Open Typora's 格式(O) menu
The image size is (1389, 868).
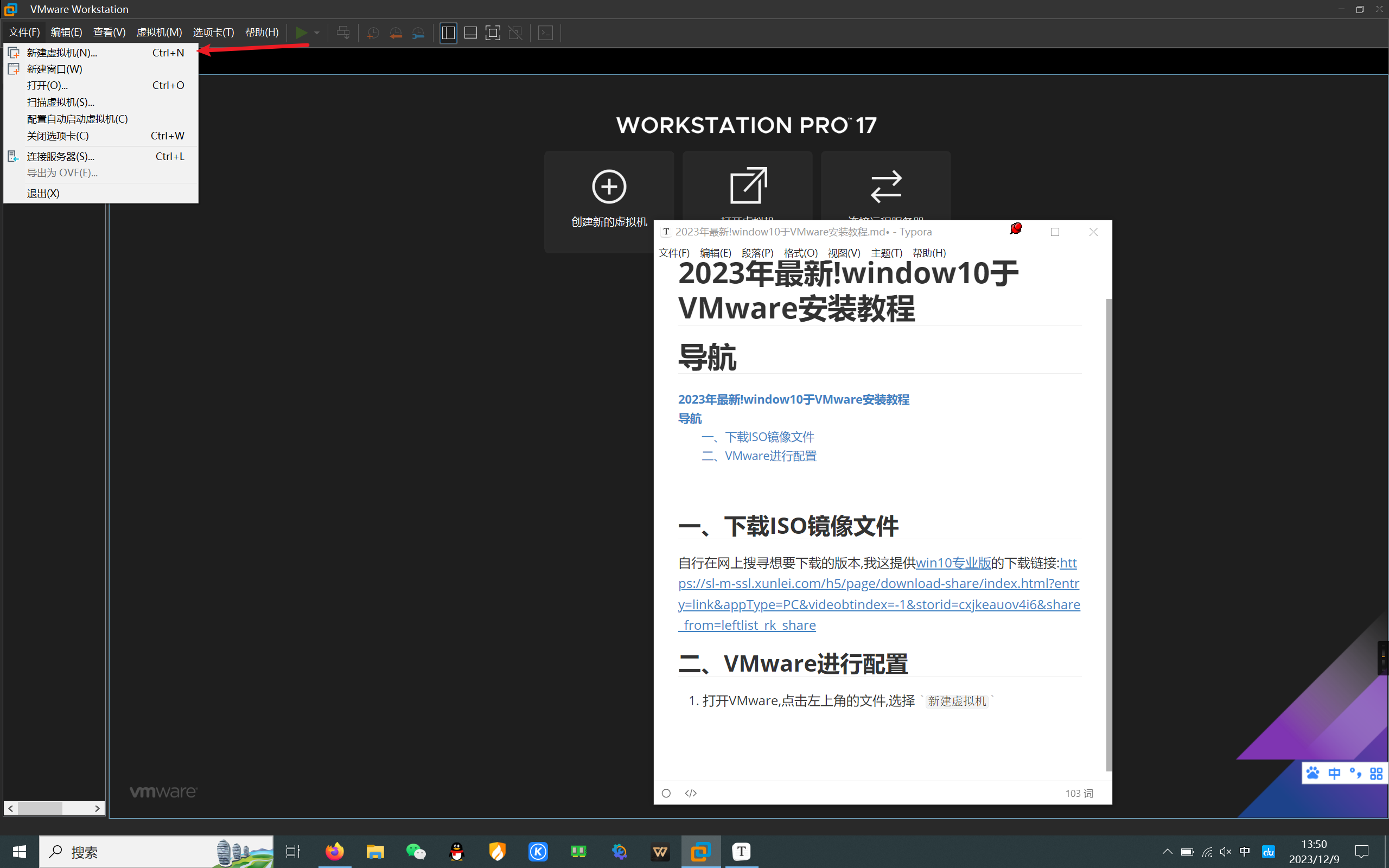tap(800, 253)
